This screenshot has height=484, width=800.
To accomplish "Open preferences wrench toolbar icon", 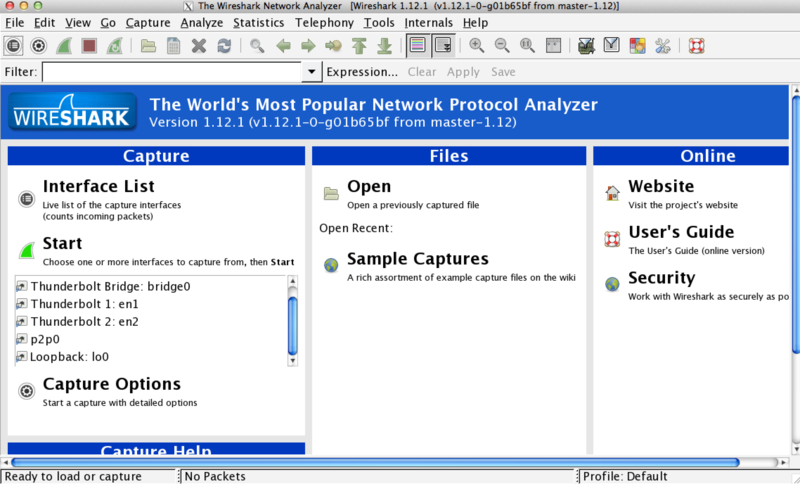I will coord(663,46).
